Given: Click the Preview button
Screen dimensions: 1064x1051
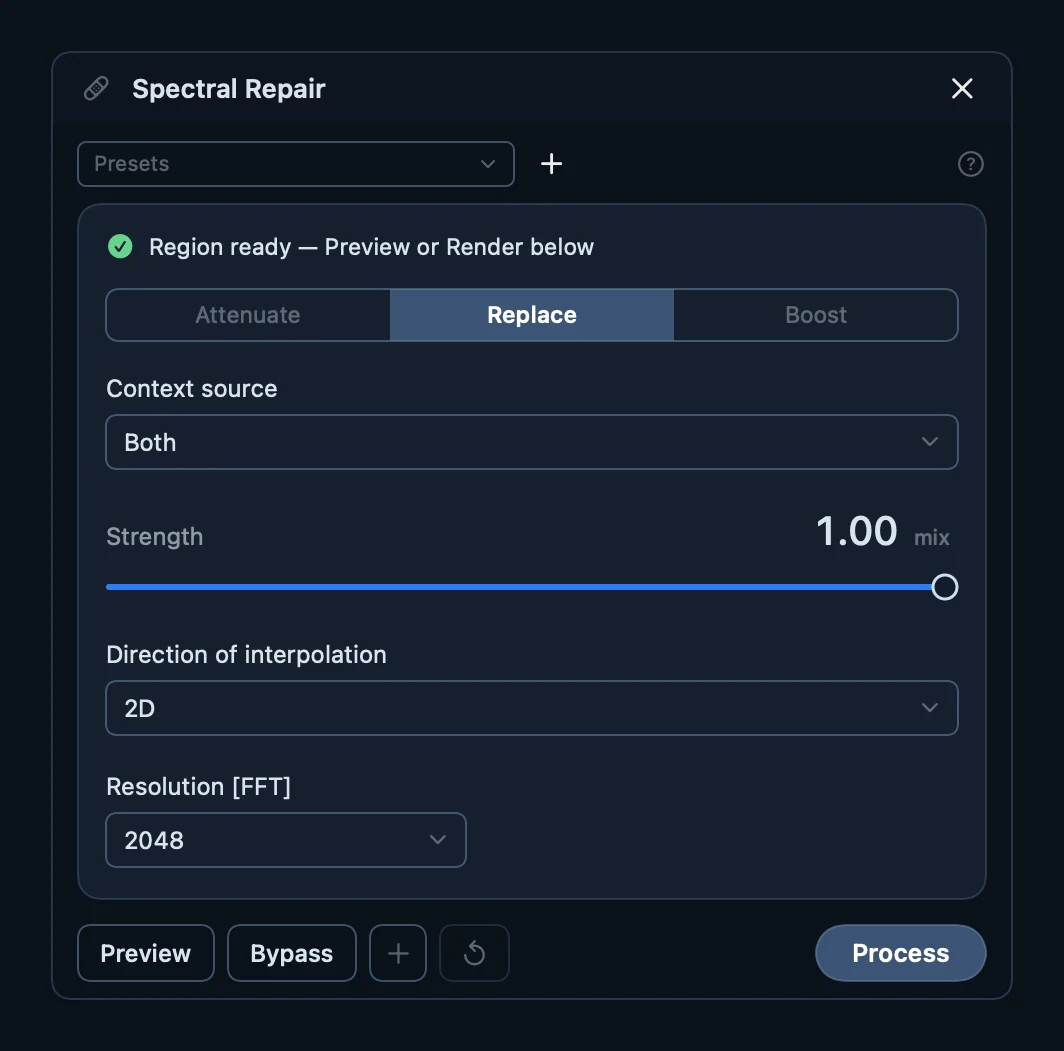Looking at the screenshot, I should 146,953.
